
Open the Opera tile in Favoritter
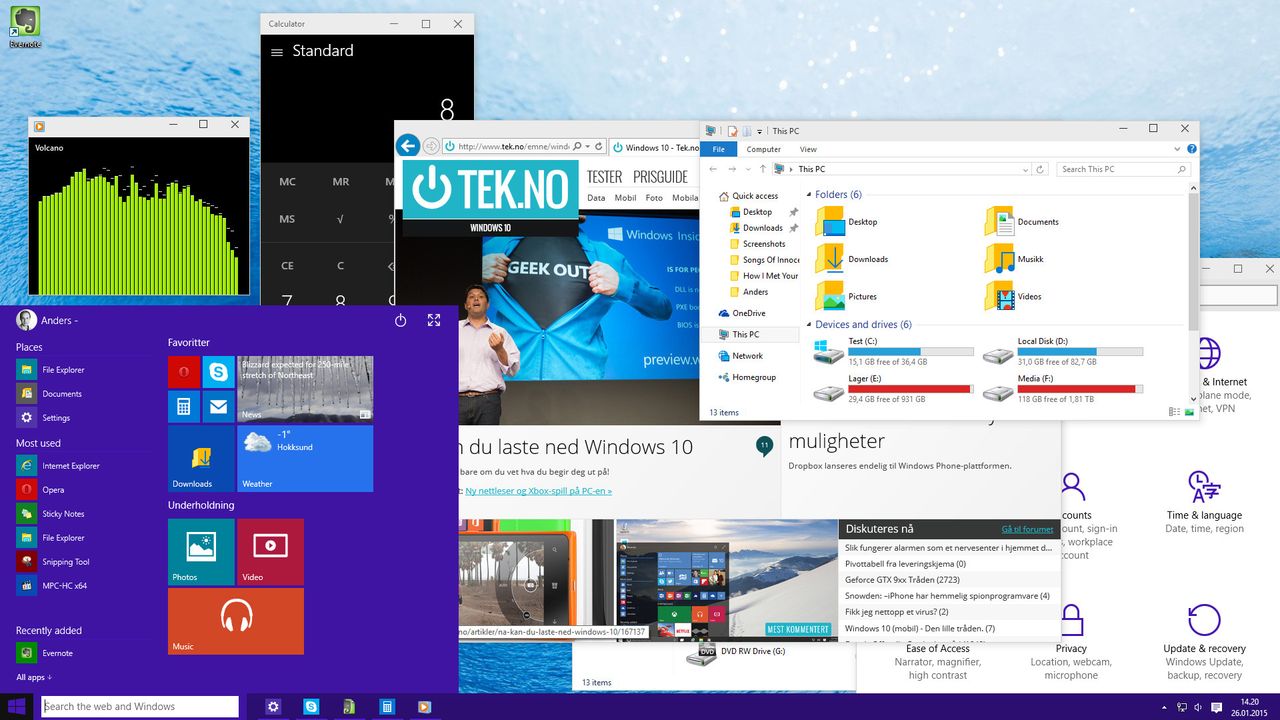click(x=184, y=372)
